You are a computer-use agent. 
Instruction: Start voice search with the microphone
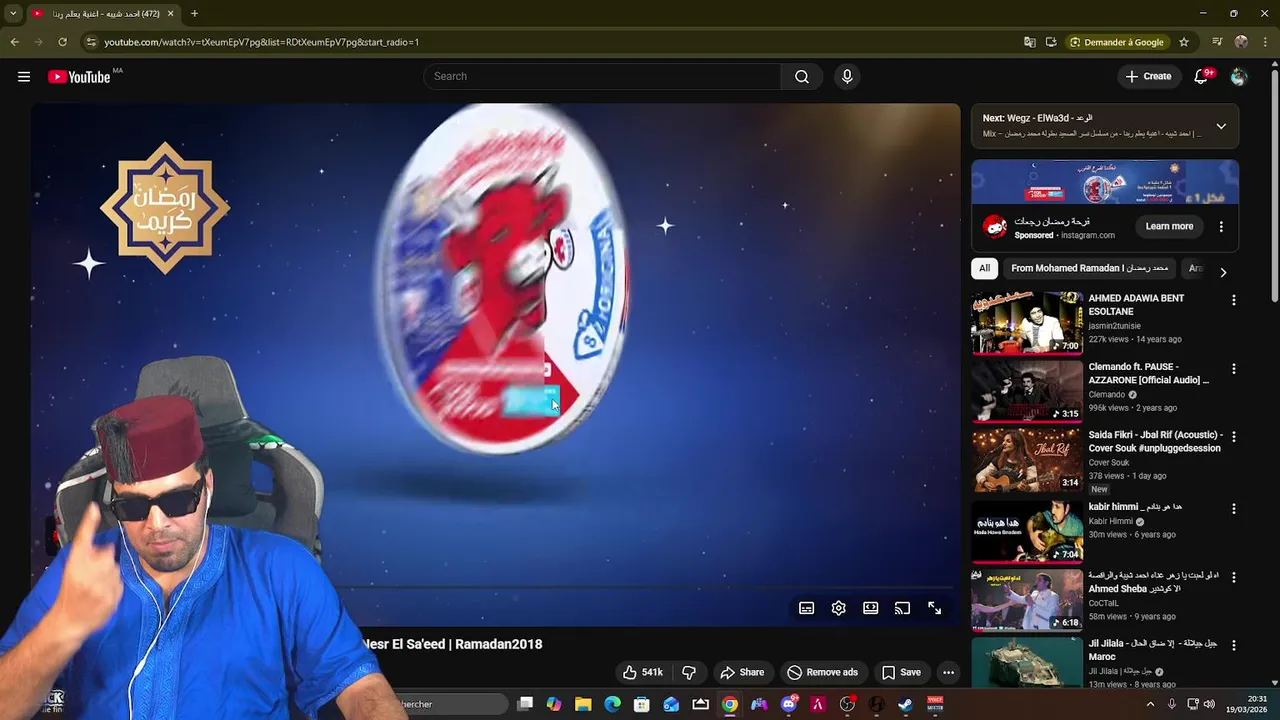847,77
